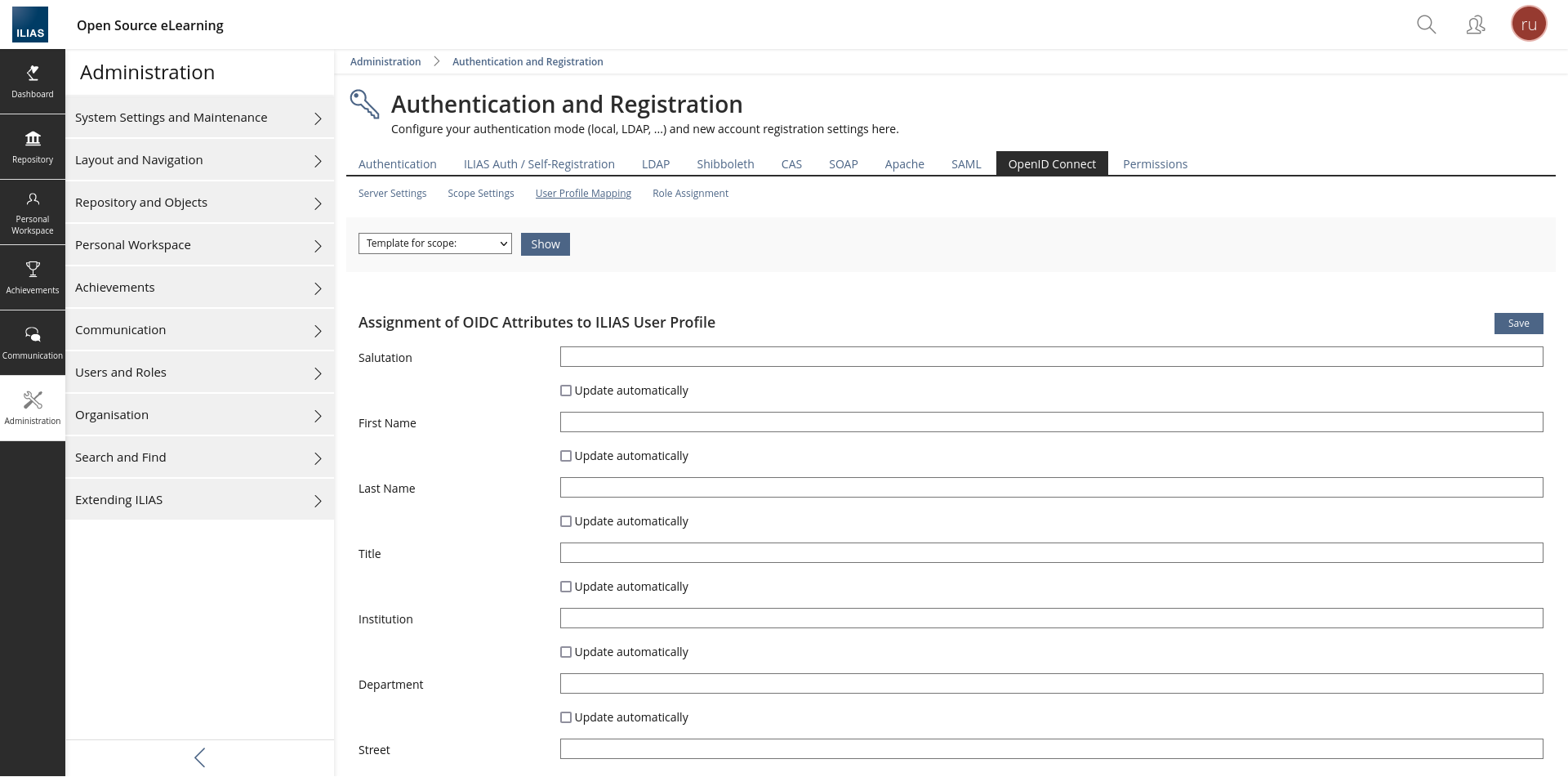Open Communication sidebar icon
1568x777 pixels.
33,343
